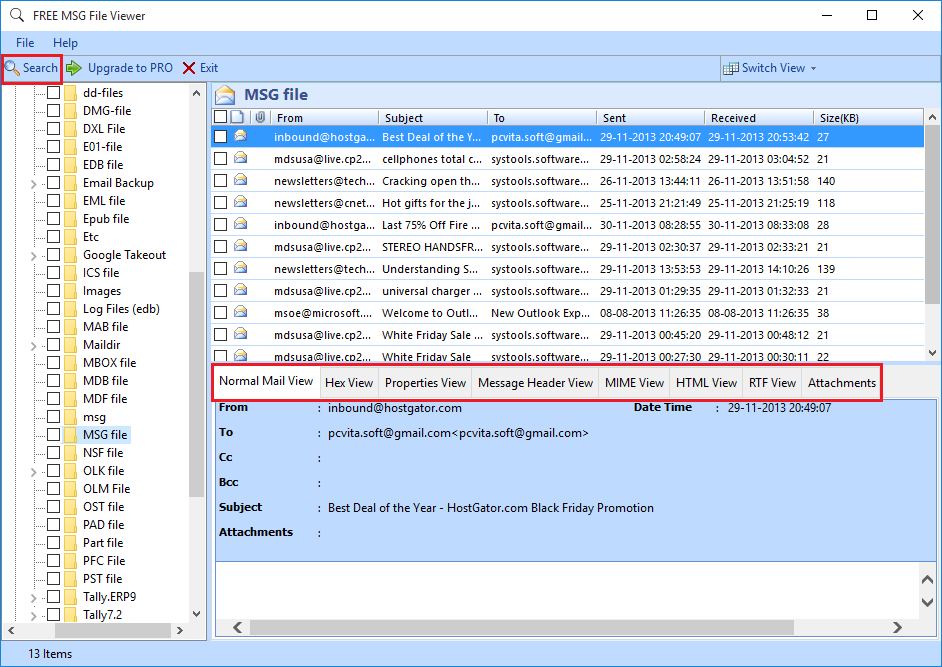This screenshot has width=942, height=667.
Task: Open the Attachments tab
Action: point(841,383)
